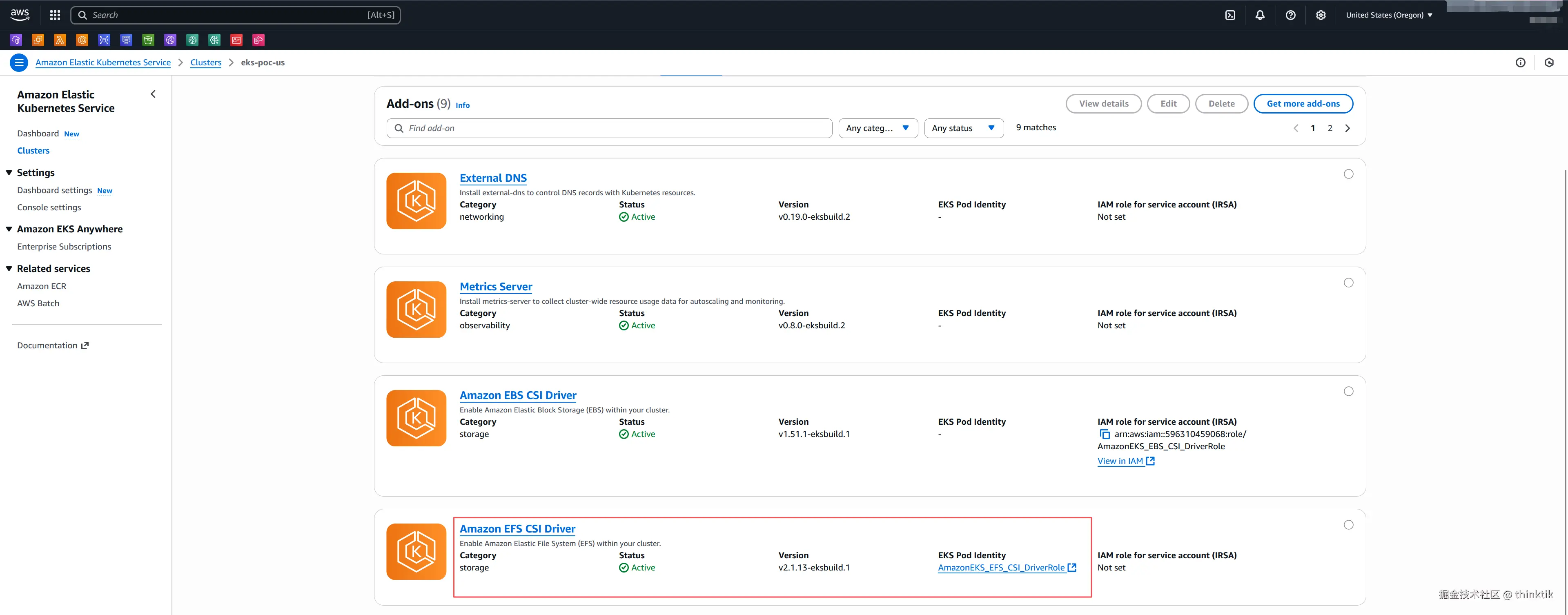
Task: Open Clusters in the sidebar navigation
Action: coord(33,150)
